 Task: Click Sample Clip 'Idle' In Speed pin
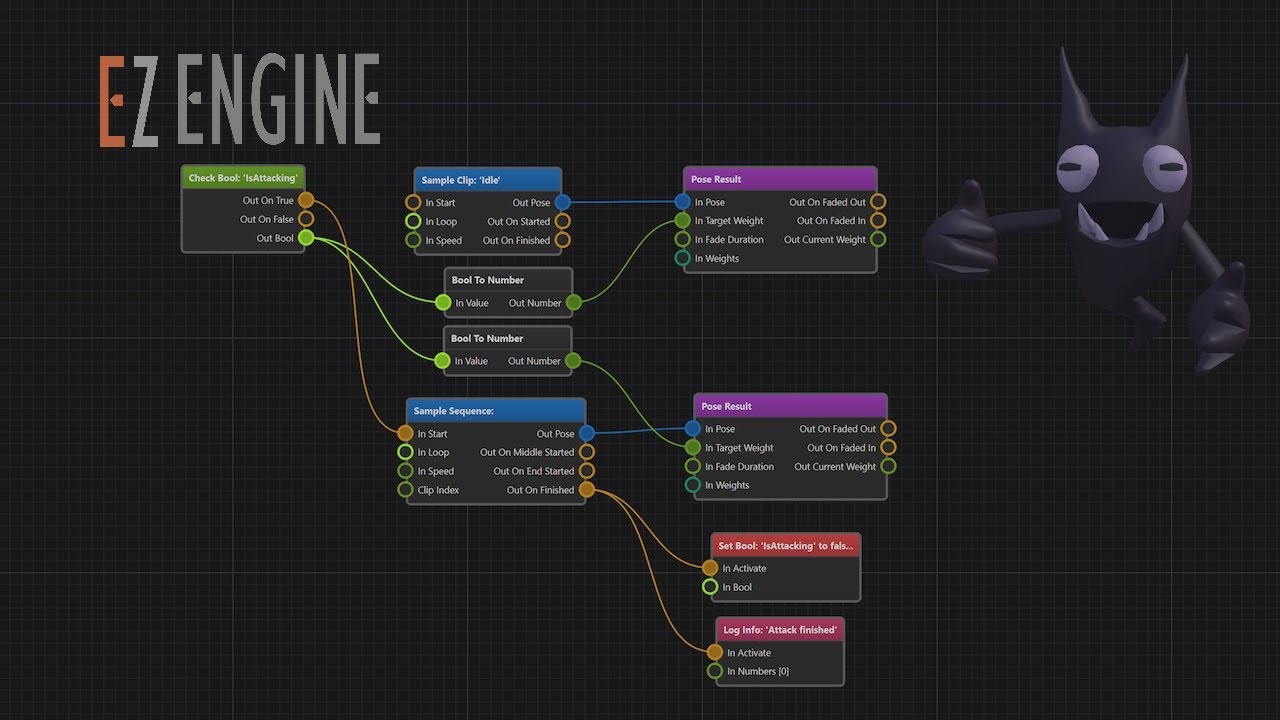click(413, 240)
